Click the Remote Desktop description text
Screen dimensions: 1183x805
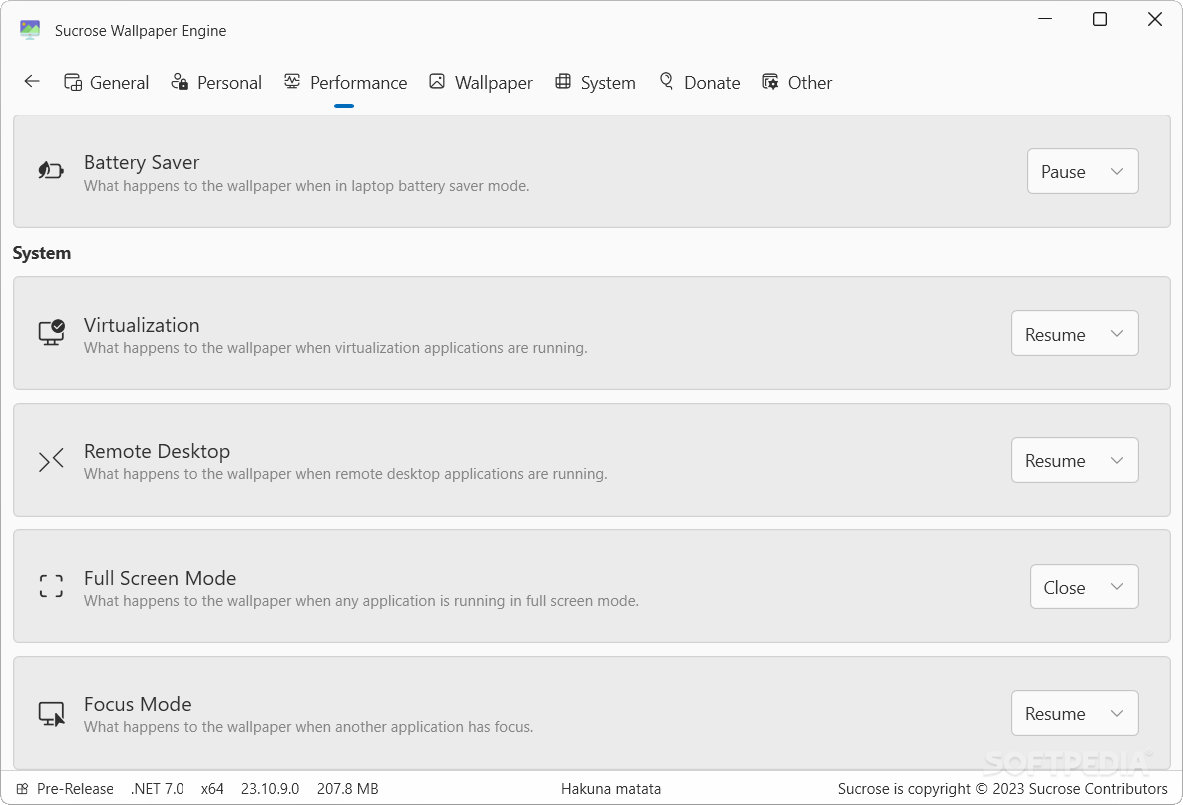pos(346,474)
